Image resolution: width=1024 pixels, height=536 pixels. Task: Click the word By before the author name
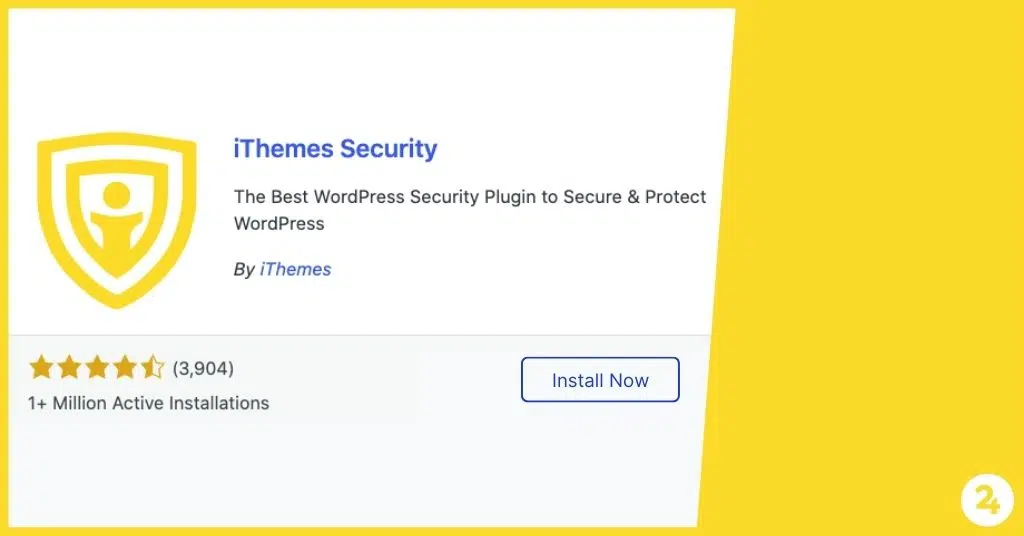point(244,270)
